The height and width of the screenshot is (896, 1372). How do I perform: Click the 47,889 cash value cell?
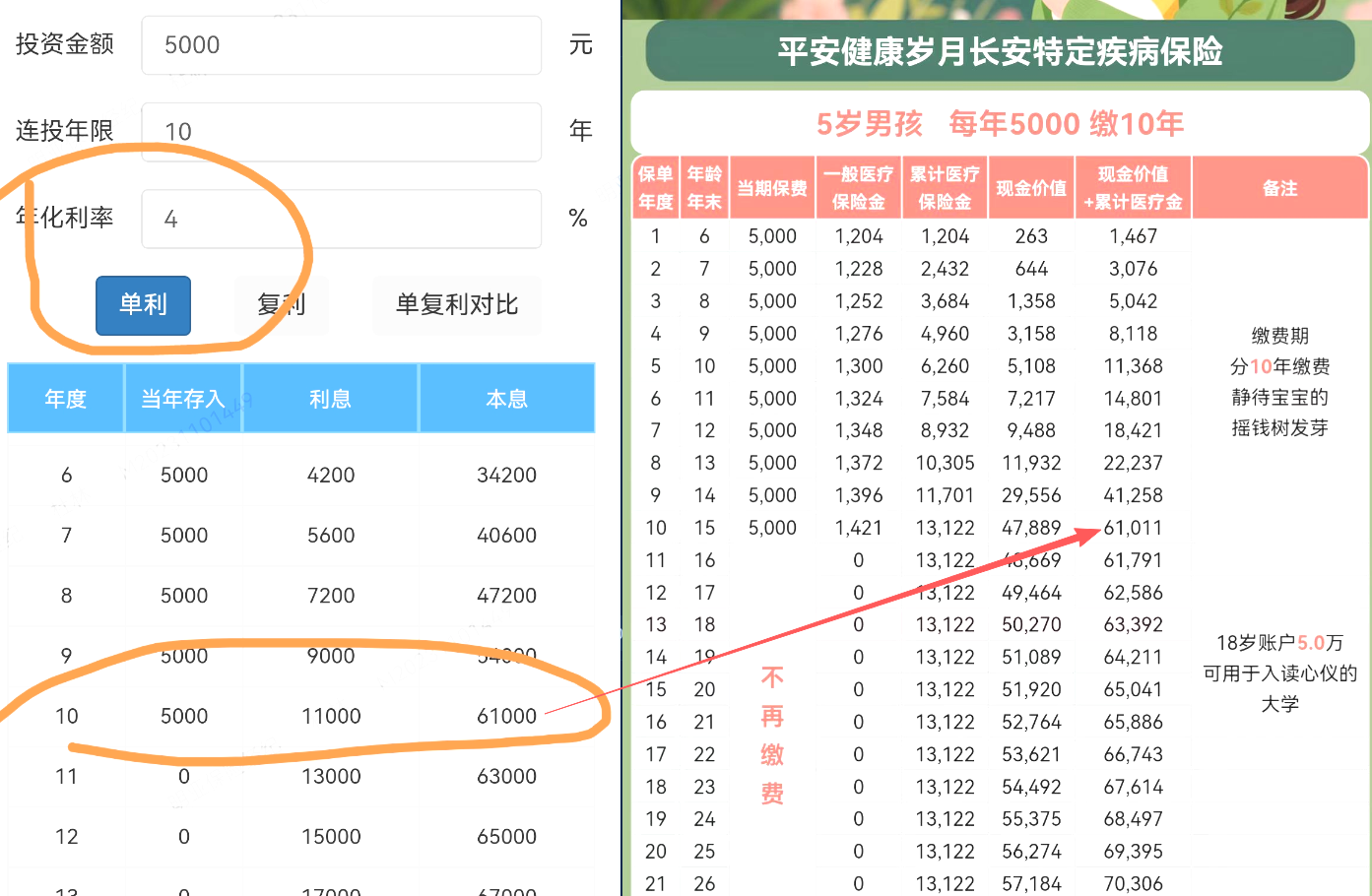point(1030,528)
